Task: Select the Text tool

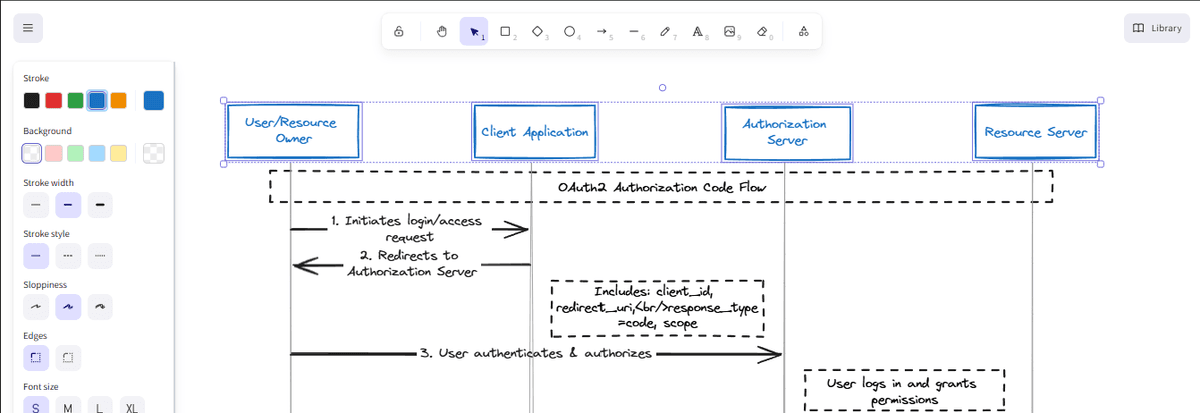Action: coord(698,31)
